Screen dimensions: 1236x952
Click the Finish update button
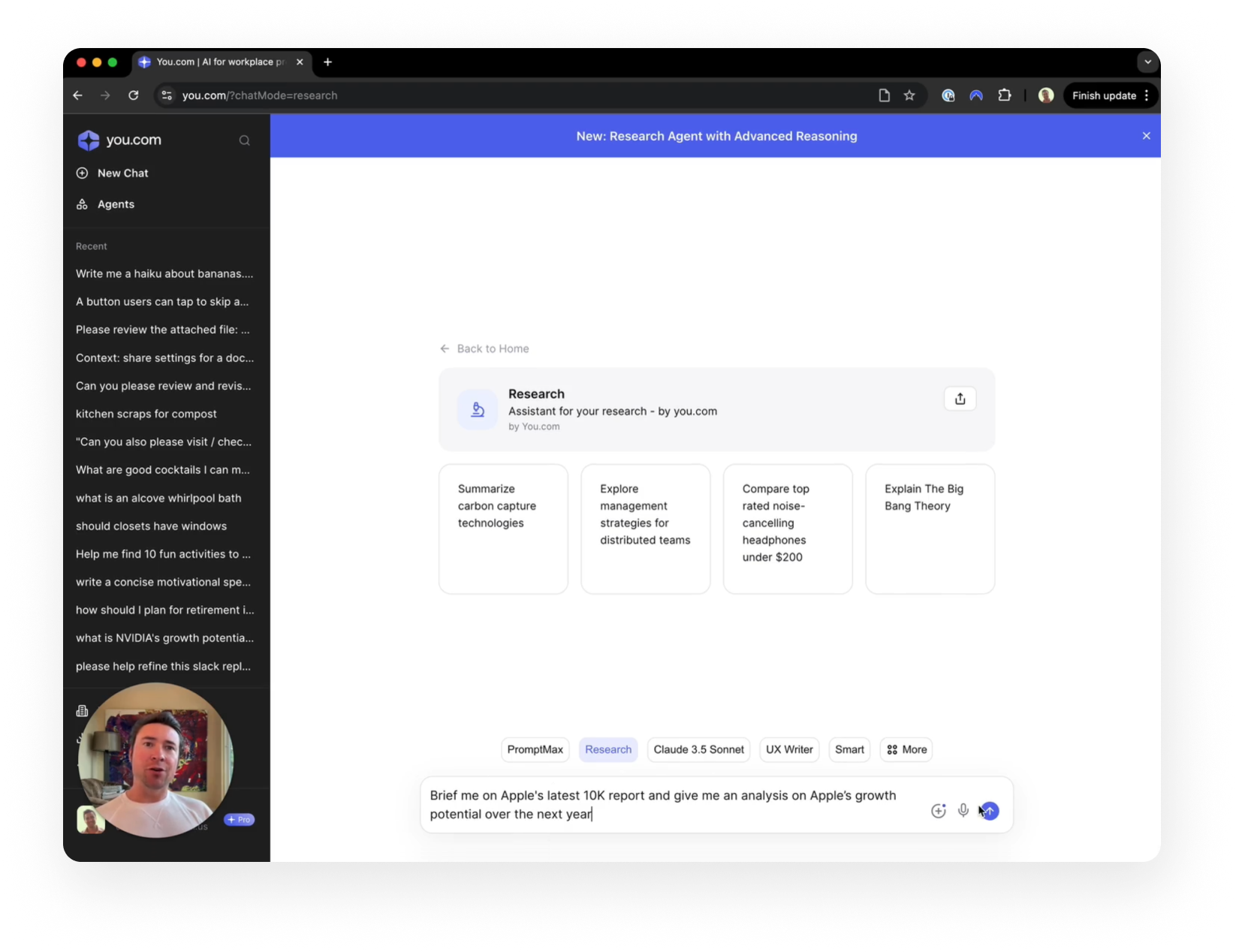coord(1104,95)
